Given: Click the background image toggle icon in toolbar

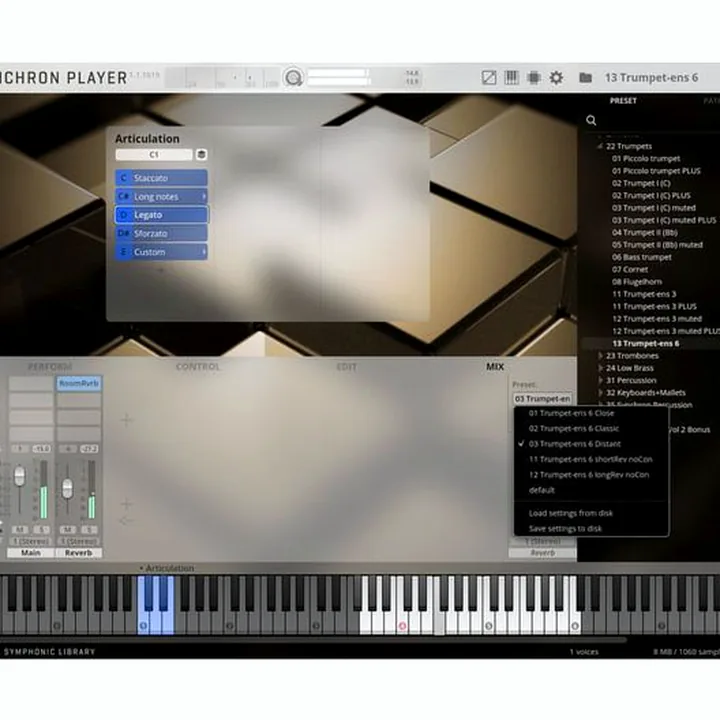Looking at the screenshot, I should coord(489,78).
